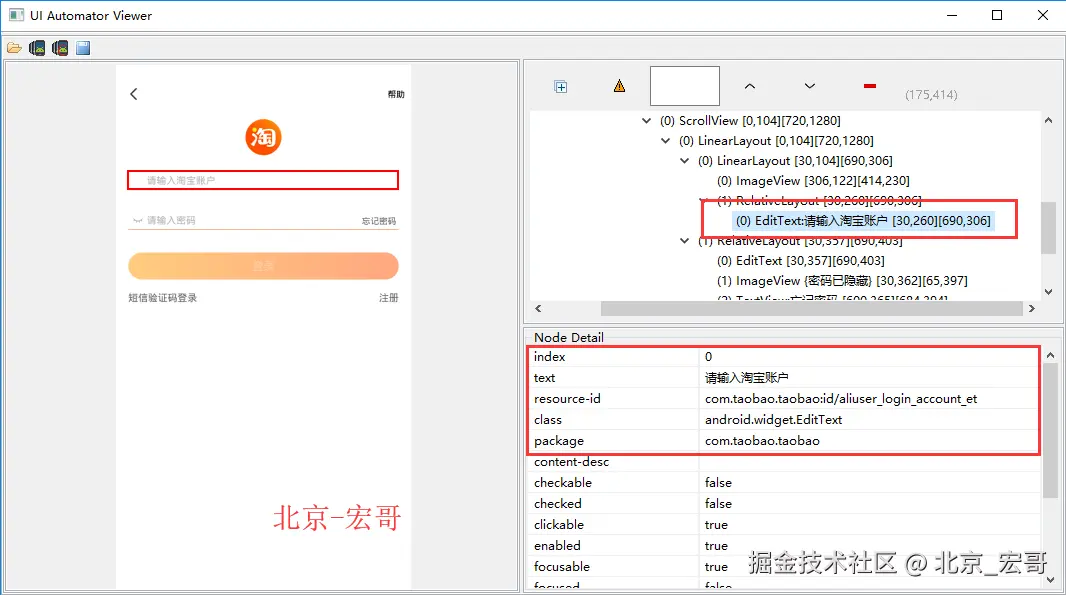Image resolution: width=1066 pixels, height=595 pixels.
Task: Go to next search result down arrow
Action: point(810,86)
